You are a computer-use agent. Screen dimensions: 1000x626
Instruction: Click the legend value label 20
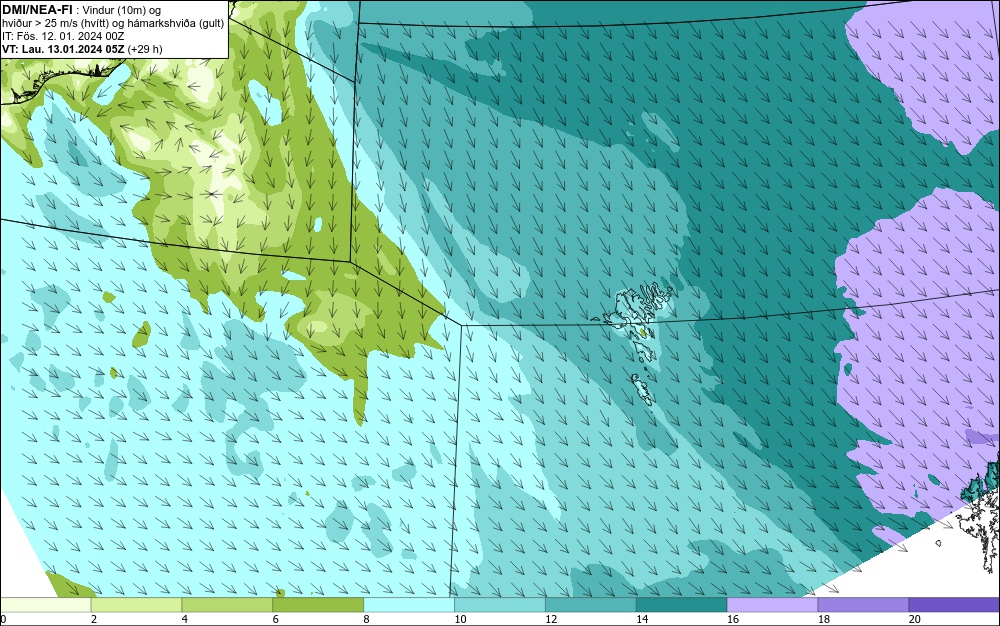point(915,619)
